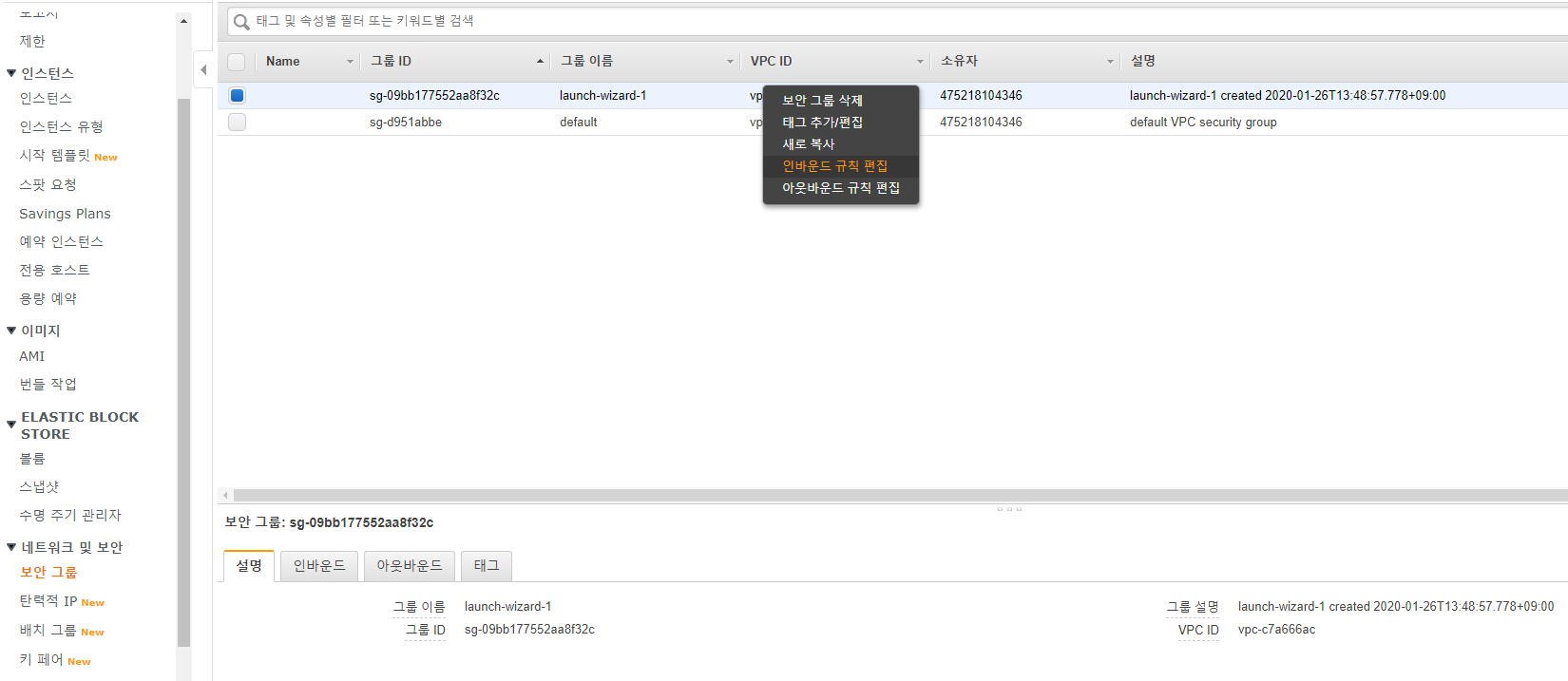The width and height of the screenshot is (1568, 681).
Task: Switch to the 인바운드 tab
Action: click(319, 566)
